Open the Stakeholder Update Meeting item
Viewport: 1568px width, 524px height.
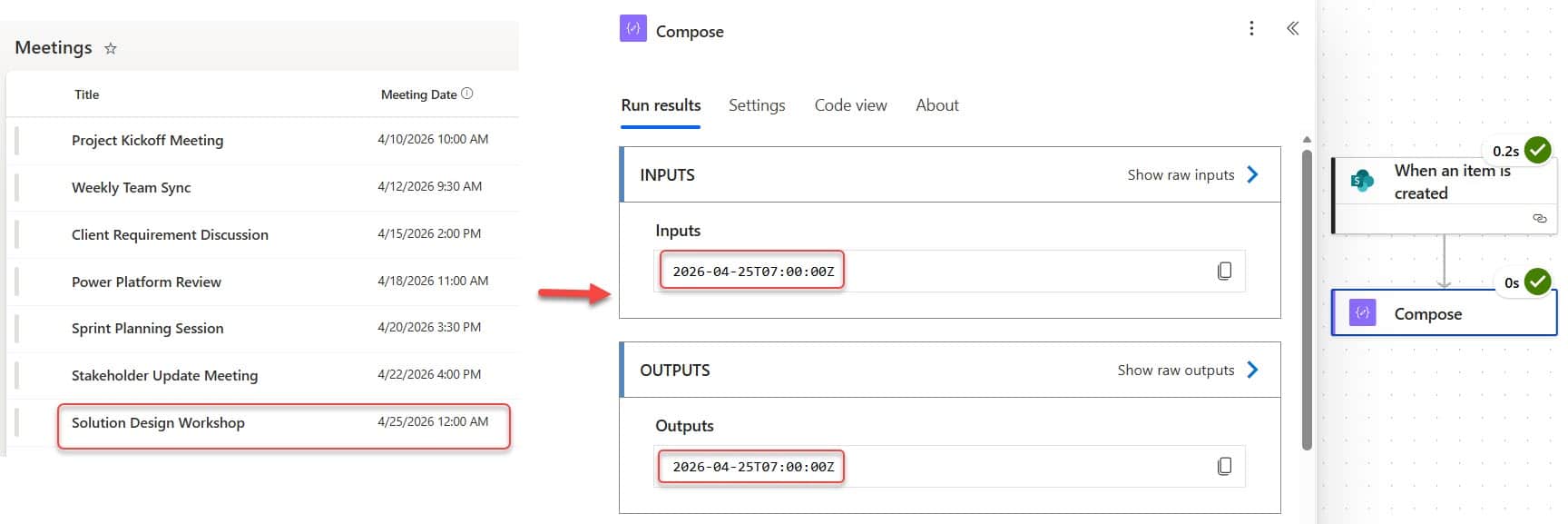tap(164, 375)
